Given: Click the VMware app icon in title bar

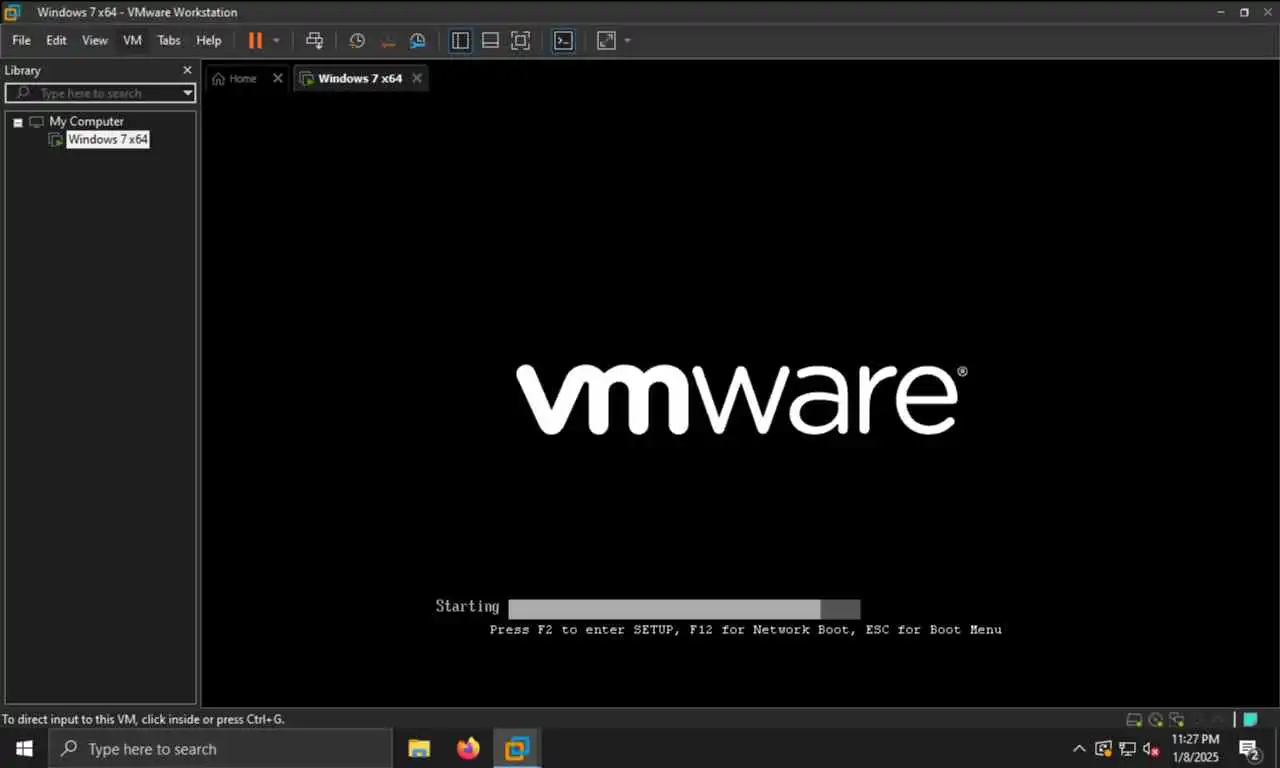Looking at the screenshot, I should pos(13,12).
